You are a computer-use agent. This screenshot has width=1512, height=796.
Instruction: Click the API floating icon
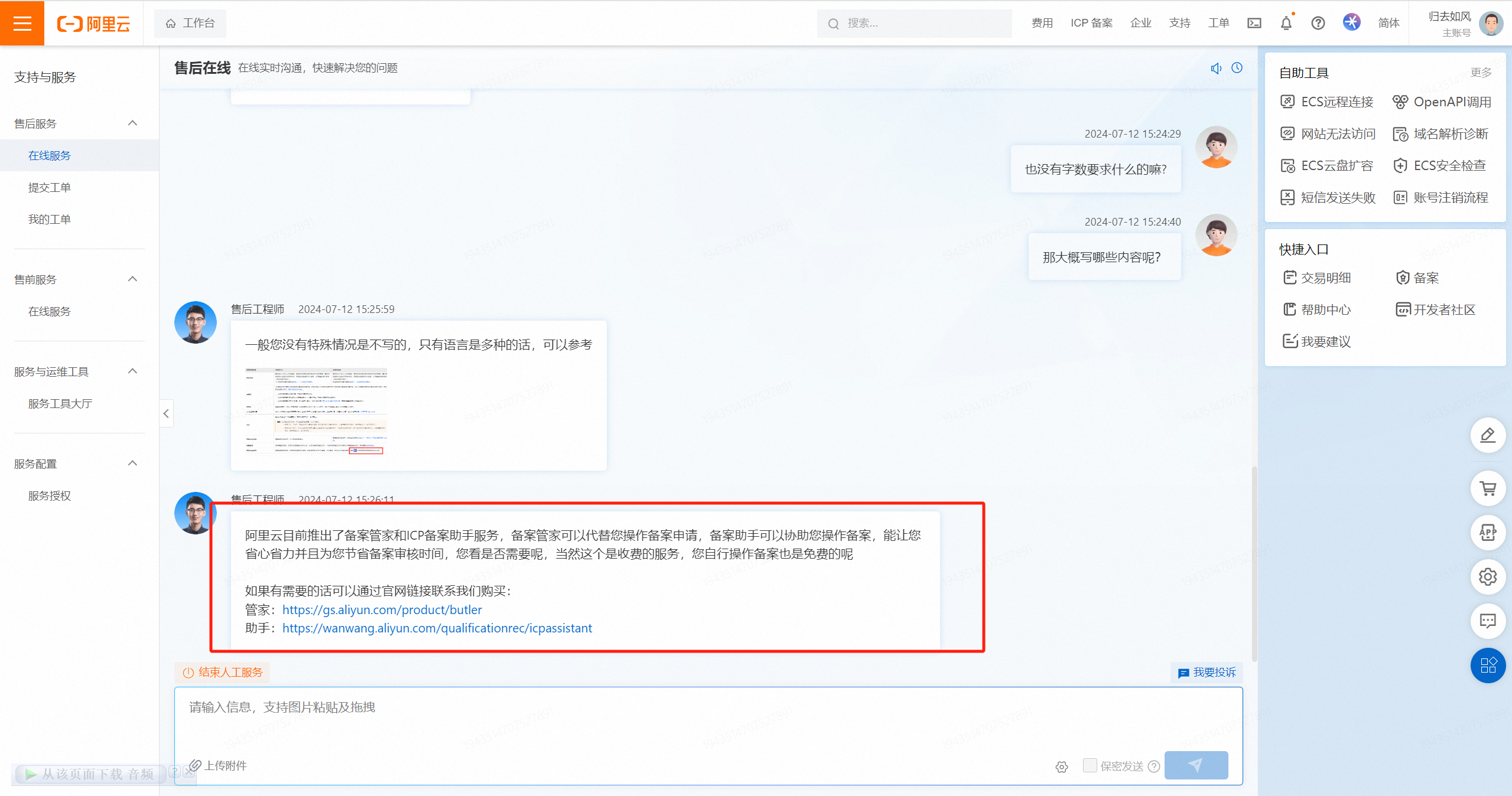point(1487,533)
